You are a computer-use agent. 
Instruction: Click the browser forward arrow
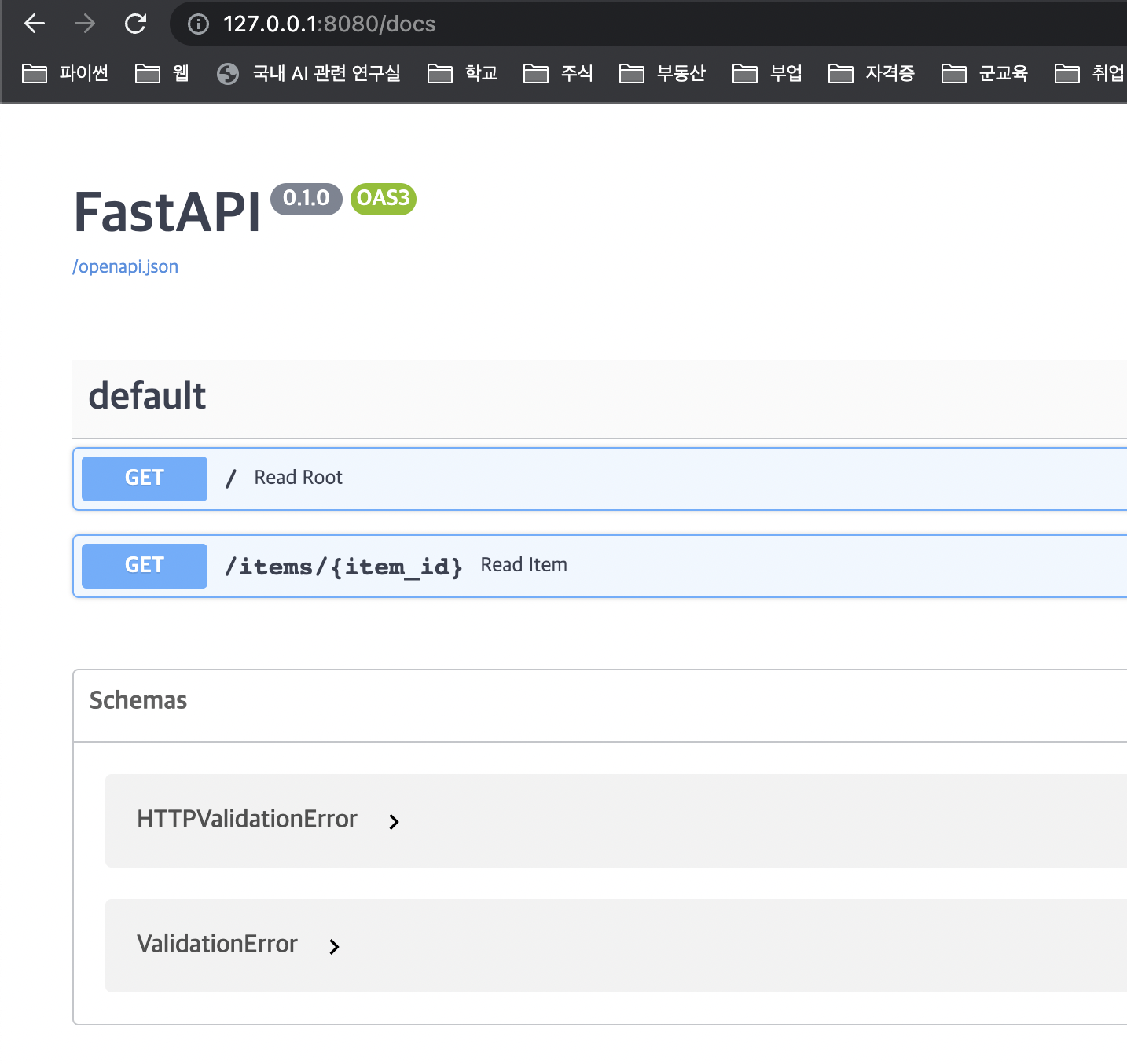point(85,24)
